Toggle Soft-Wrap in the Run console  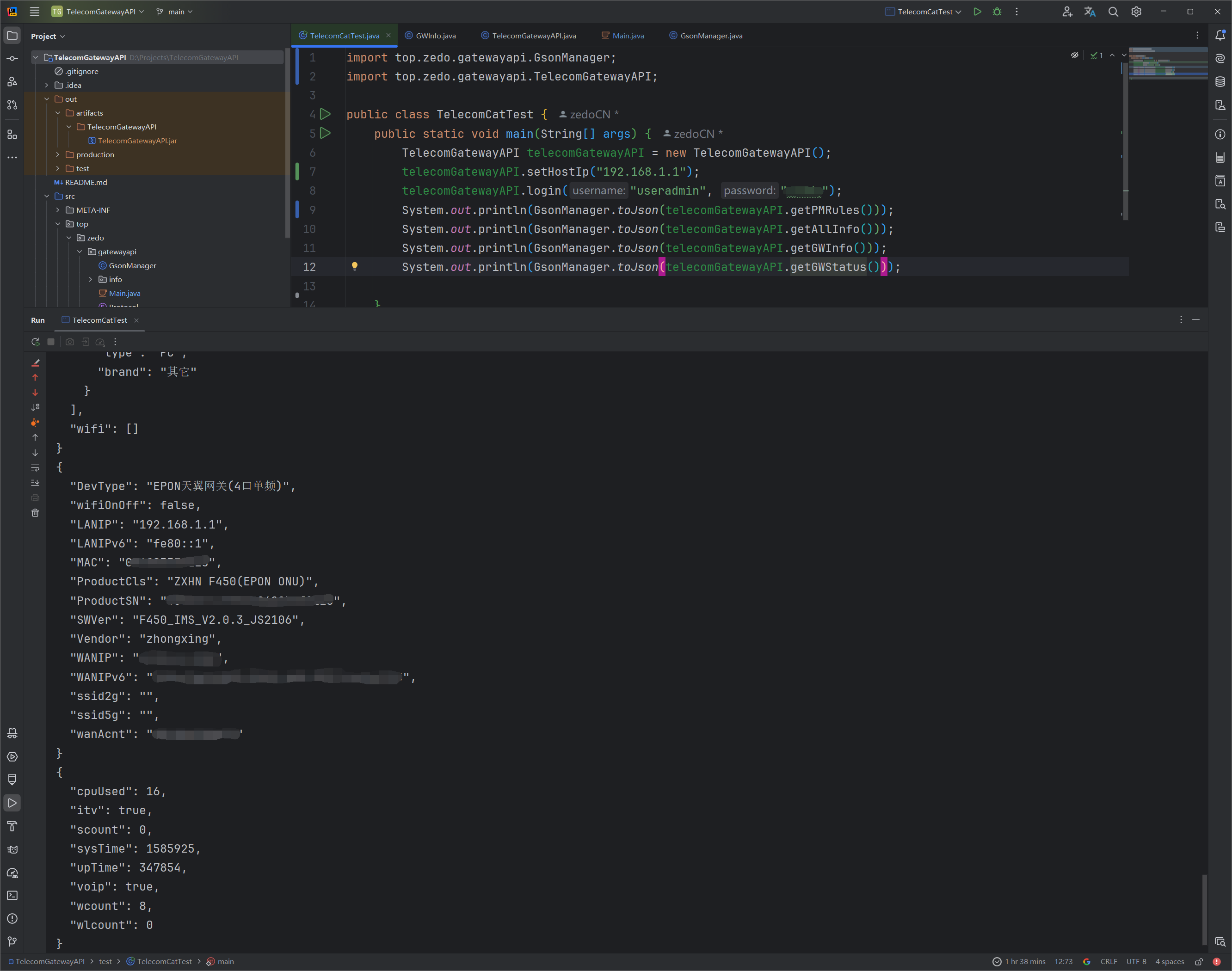click(x=35, y=467)
